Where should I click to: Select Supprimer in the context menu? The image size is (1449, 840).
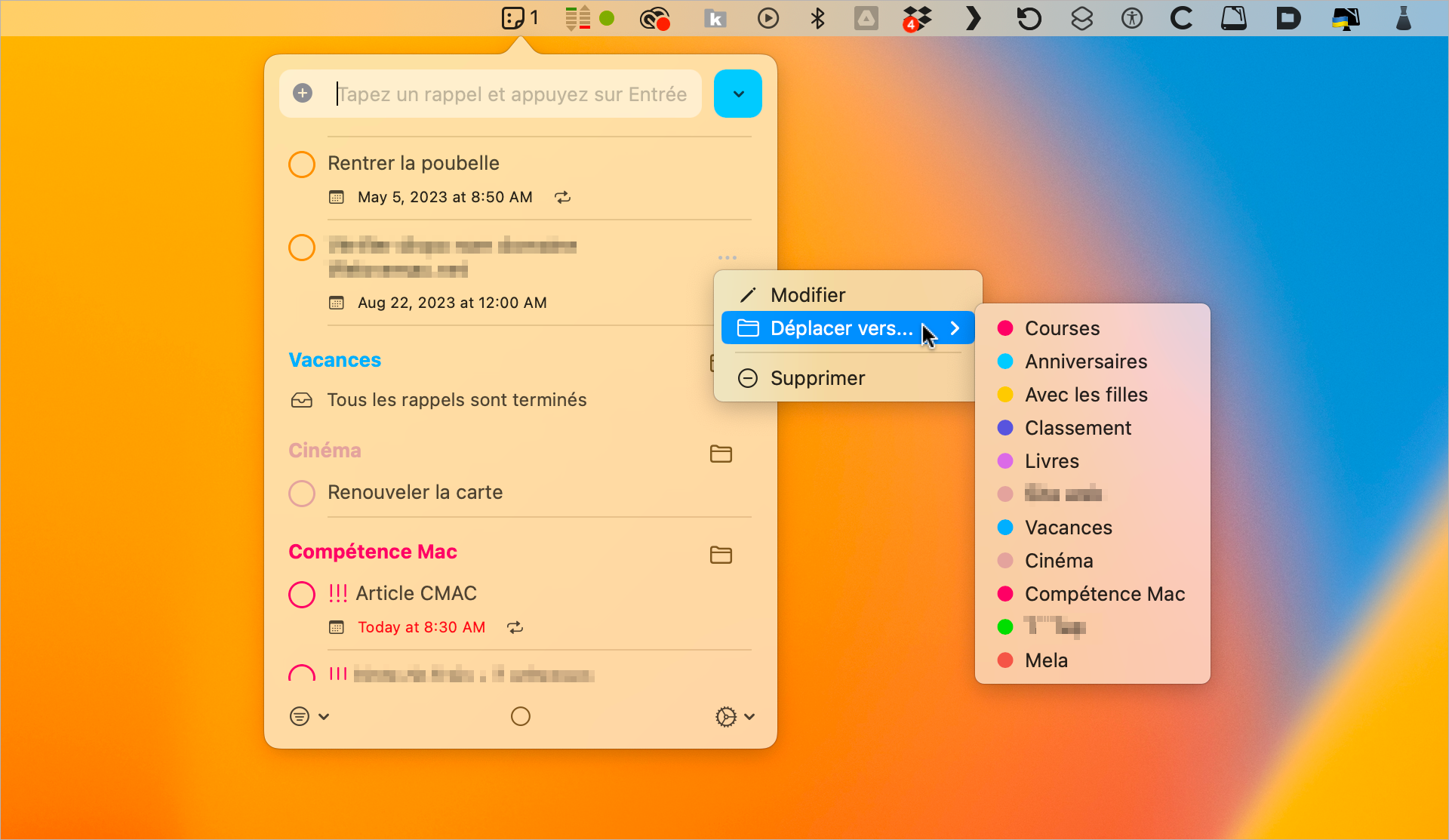(x=817, y=378)
